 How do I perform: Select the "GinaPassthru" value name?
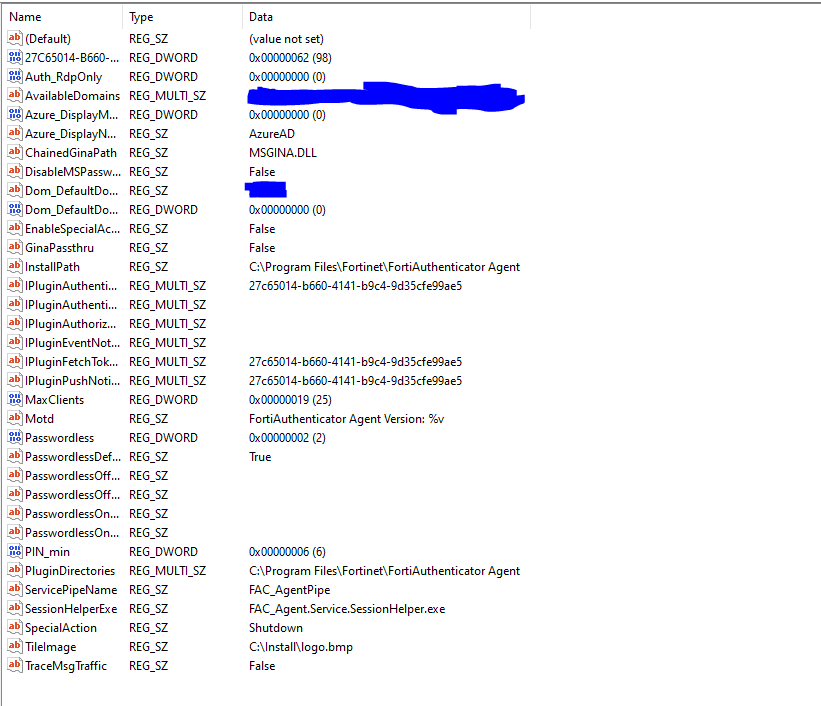click(59, 248)
